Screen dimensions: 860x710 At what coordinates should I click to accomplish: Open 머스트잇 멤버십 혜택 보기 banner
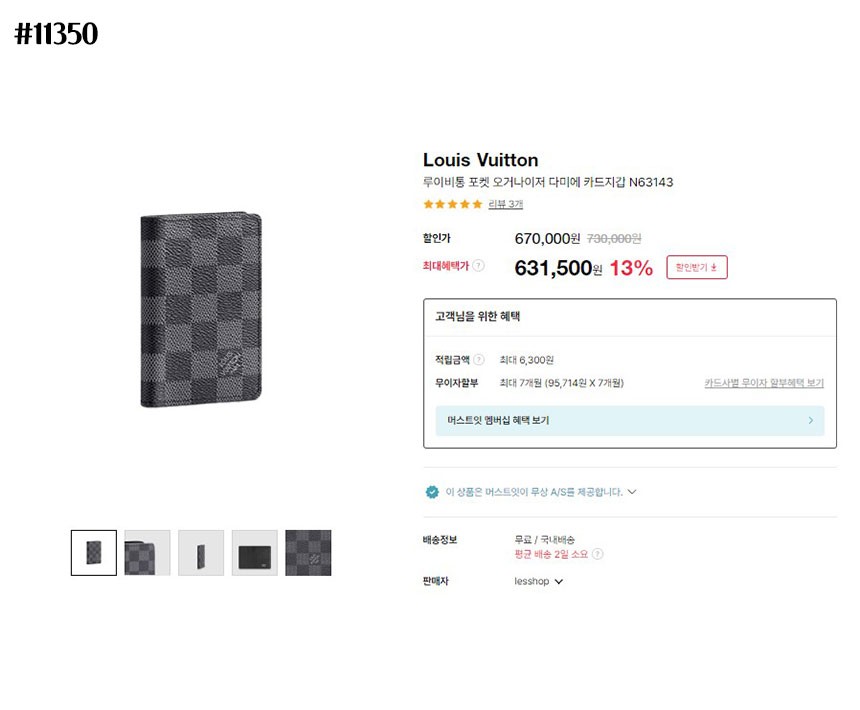[630, 421]
